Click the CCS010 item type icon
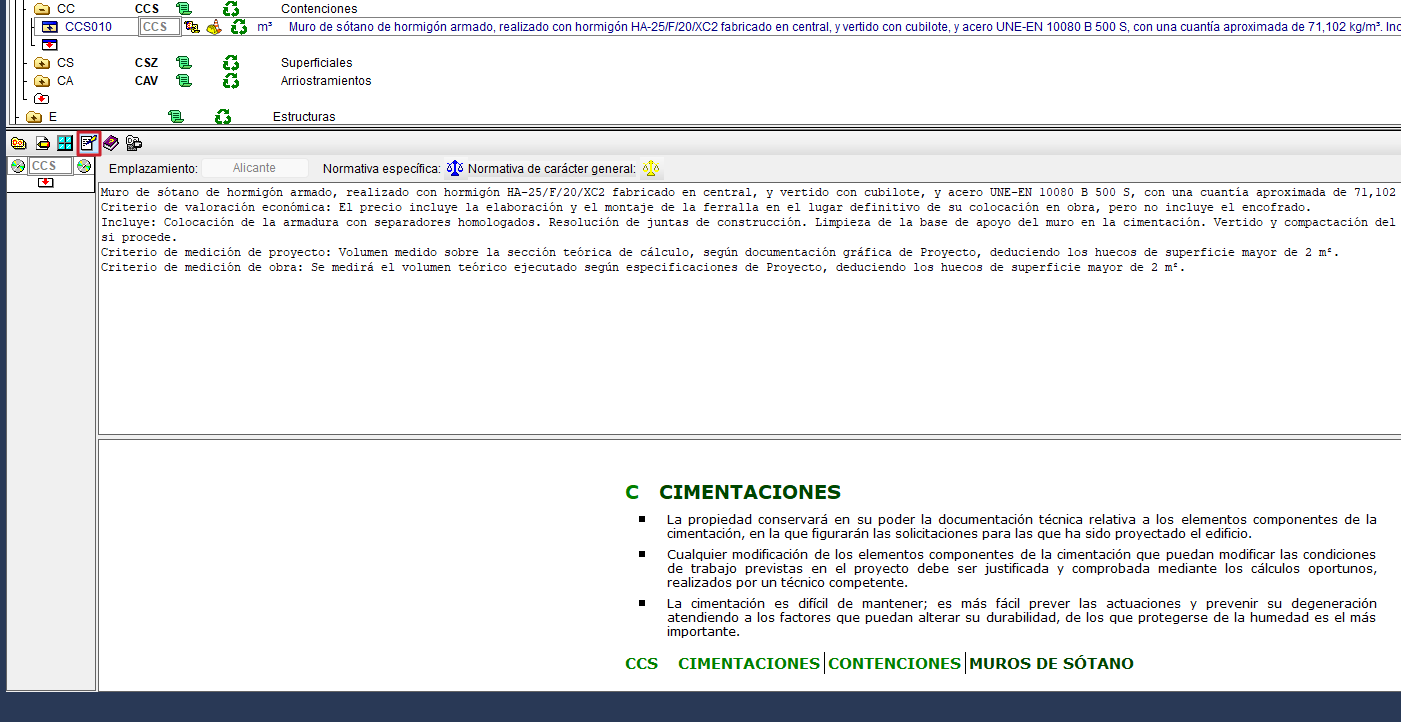 point(50,27)
